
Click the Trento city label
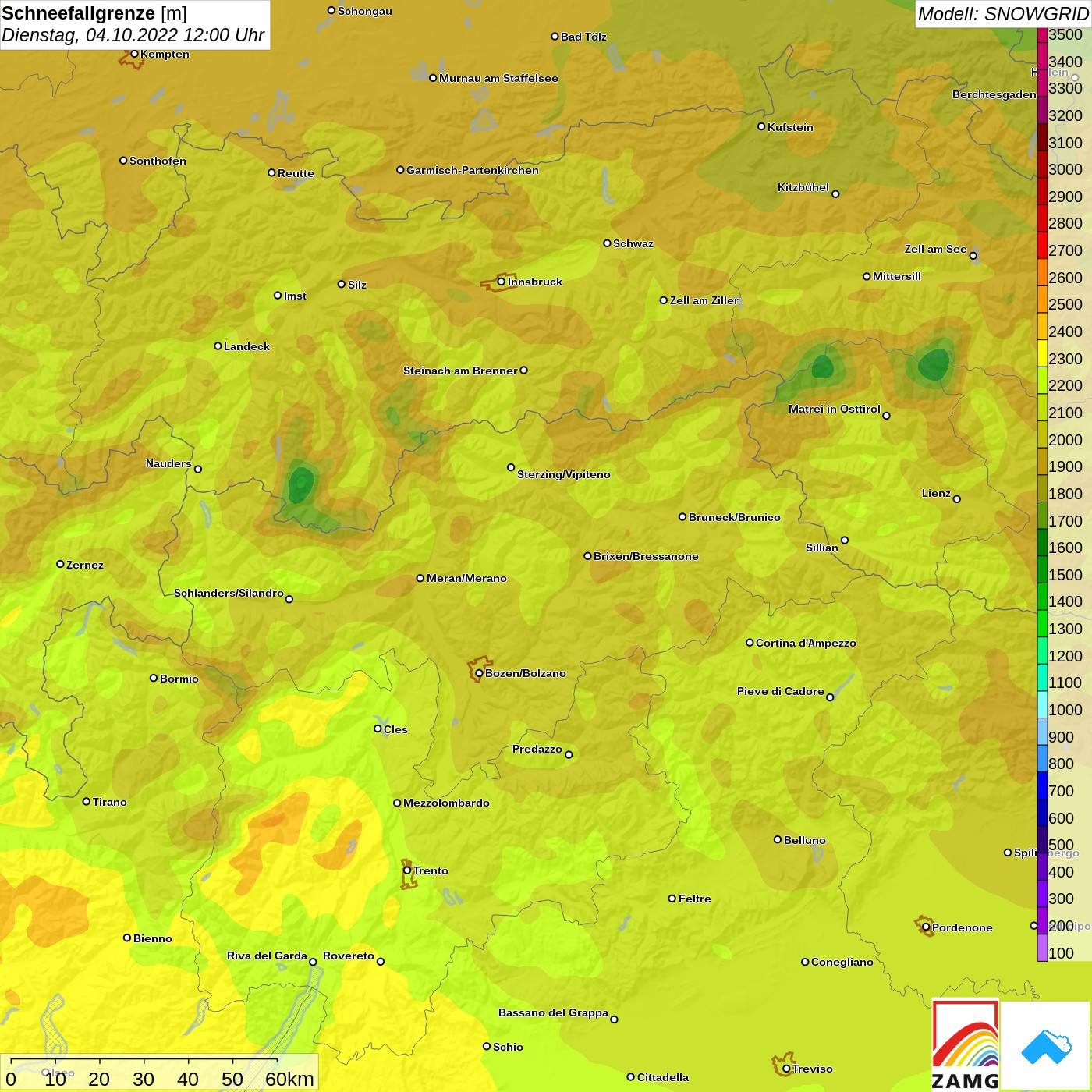(x=431, y=870)
